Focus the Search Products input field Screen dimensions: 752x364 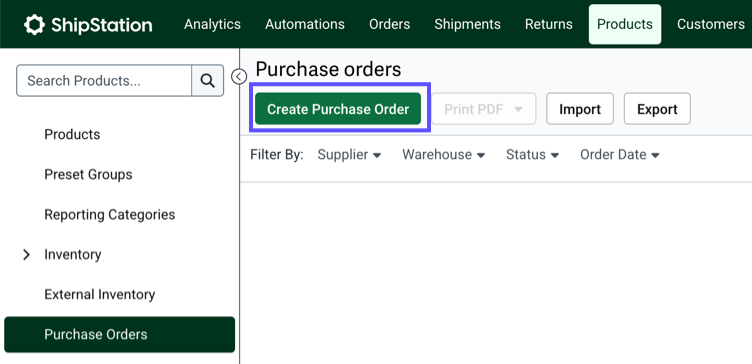104,81
